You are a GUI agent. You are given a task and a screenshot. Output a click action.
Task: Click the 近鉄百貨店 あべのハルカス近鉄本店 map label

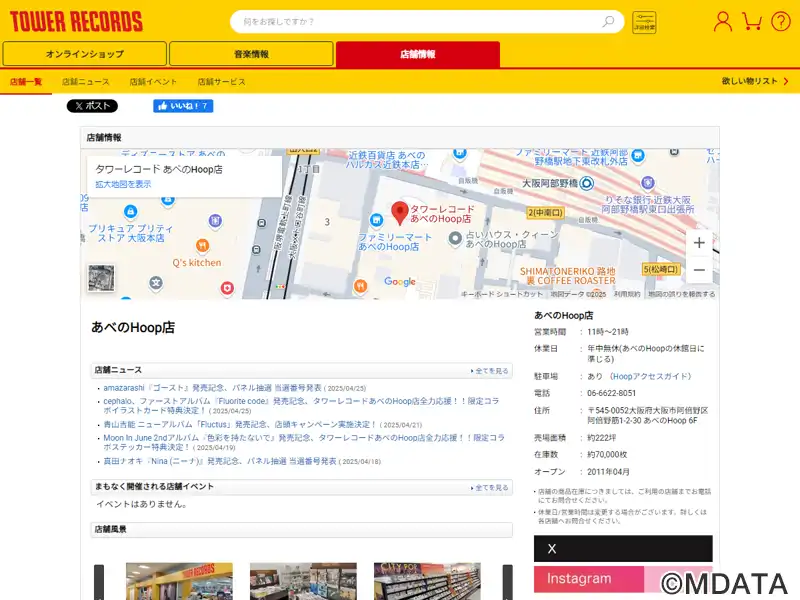[x=386, y=160]
